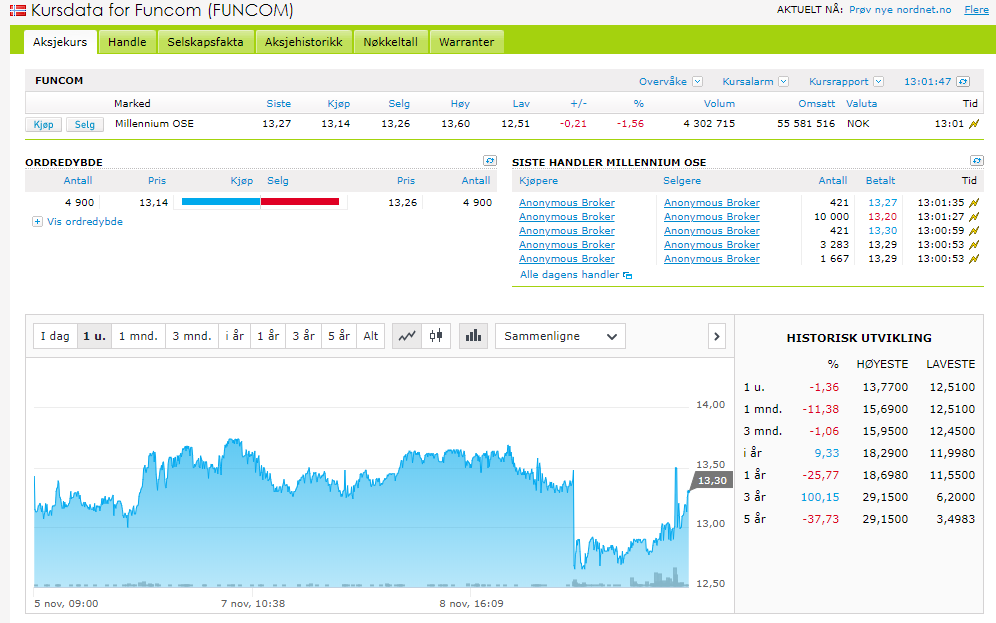The height and width of the screenshot is (623, 996).
Task: Select Alt chart period
Action: [x=371, y=336]
